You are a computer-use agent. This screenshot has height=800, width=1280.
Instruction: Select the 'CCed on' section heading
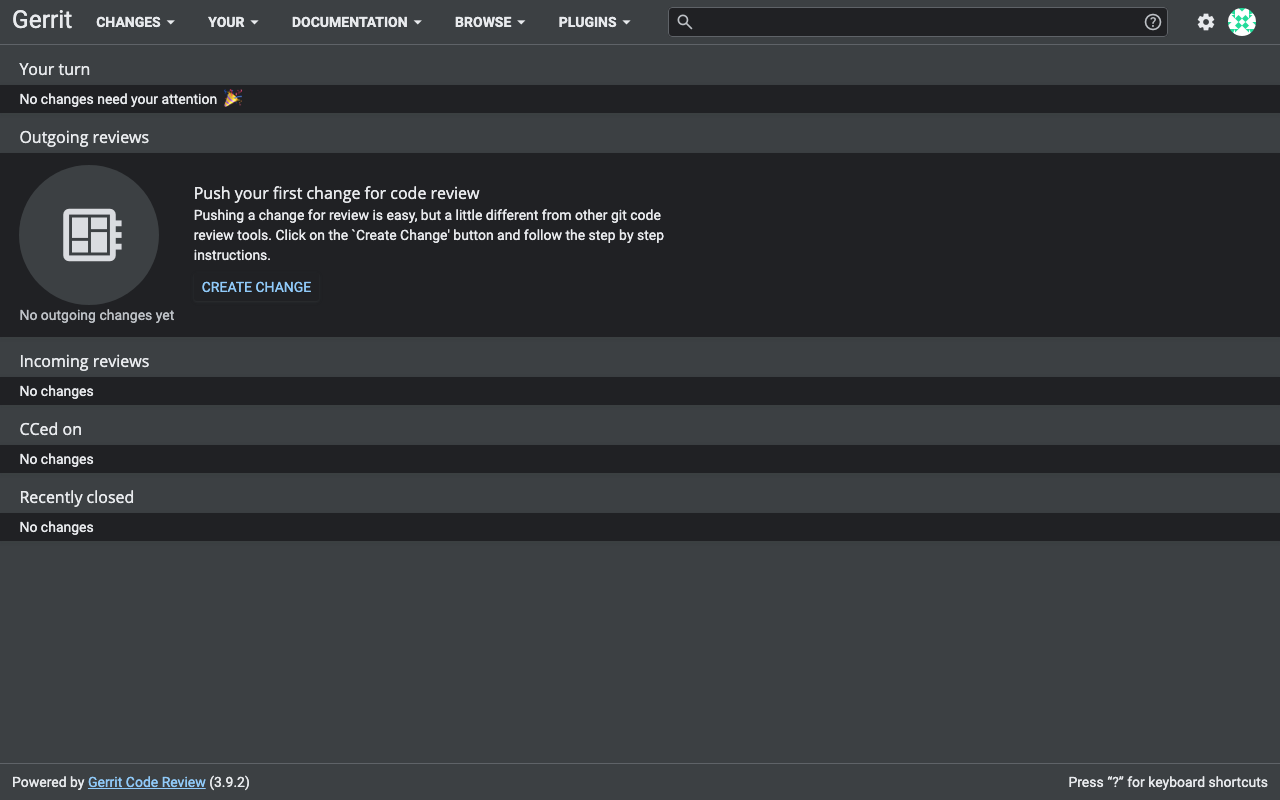(51, 429)
